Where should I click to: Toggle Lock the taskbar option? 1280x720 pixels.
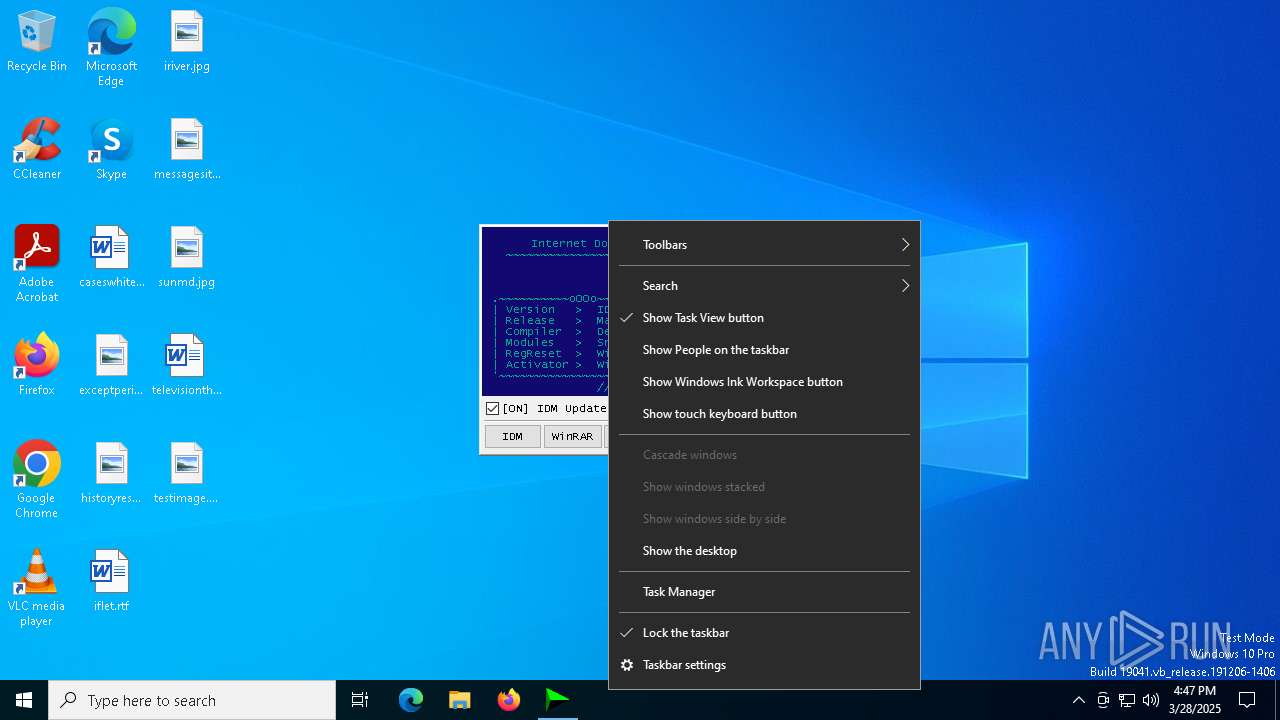(764, 633)
